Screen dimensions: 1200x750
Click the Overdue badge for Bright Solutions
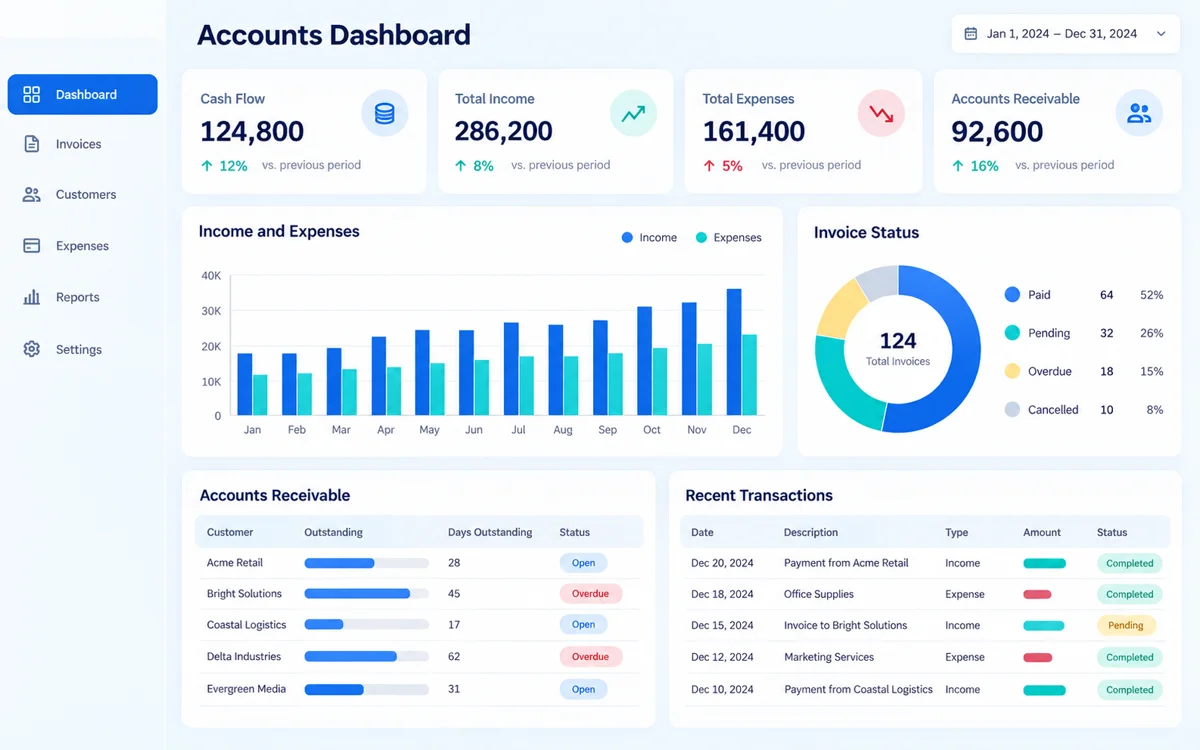point(590,594)
